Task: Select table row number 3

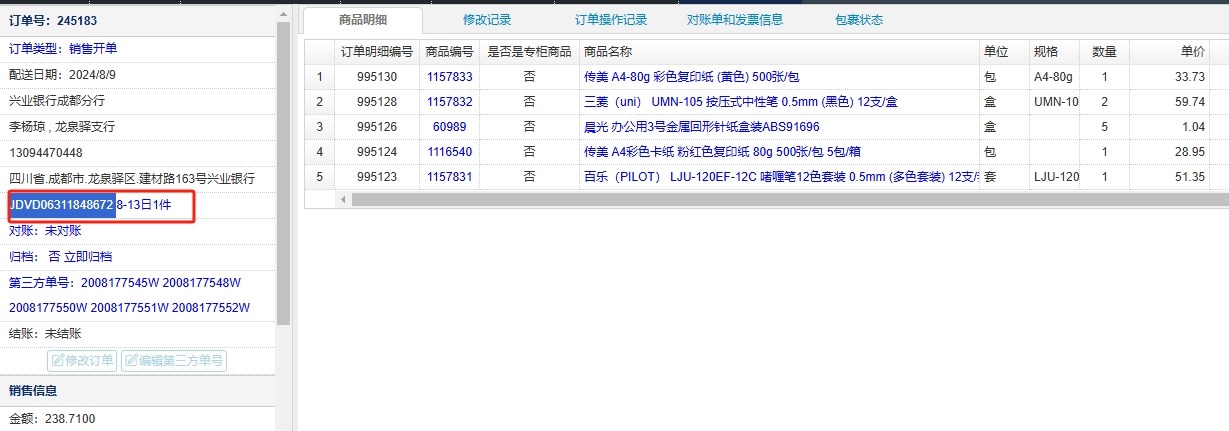Action: tap(319, 127)
